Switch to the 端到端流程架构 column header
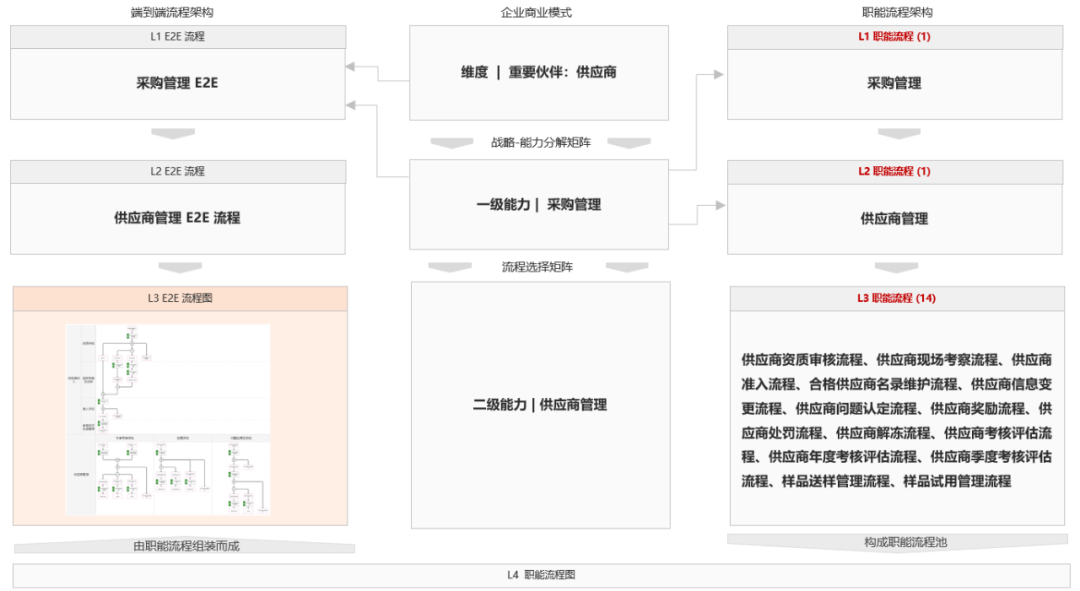 178,13
